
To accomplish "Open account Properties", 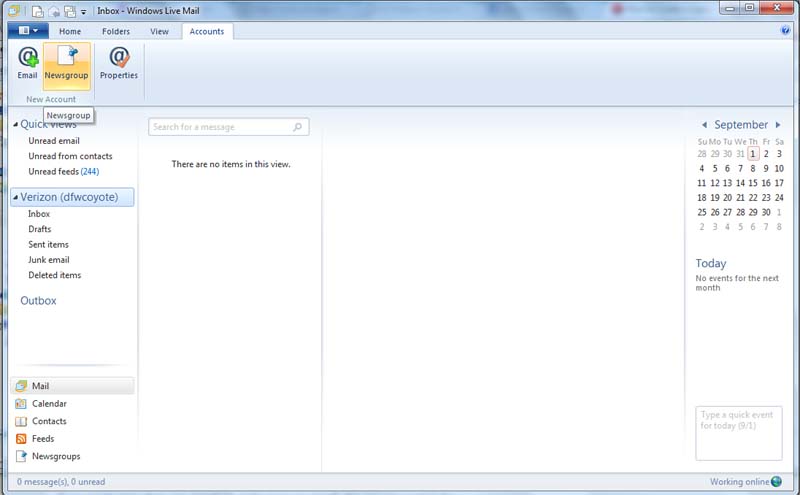I will pos(119,63).
